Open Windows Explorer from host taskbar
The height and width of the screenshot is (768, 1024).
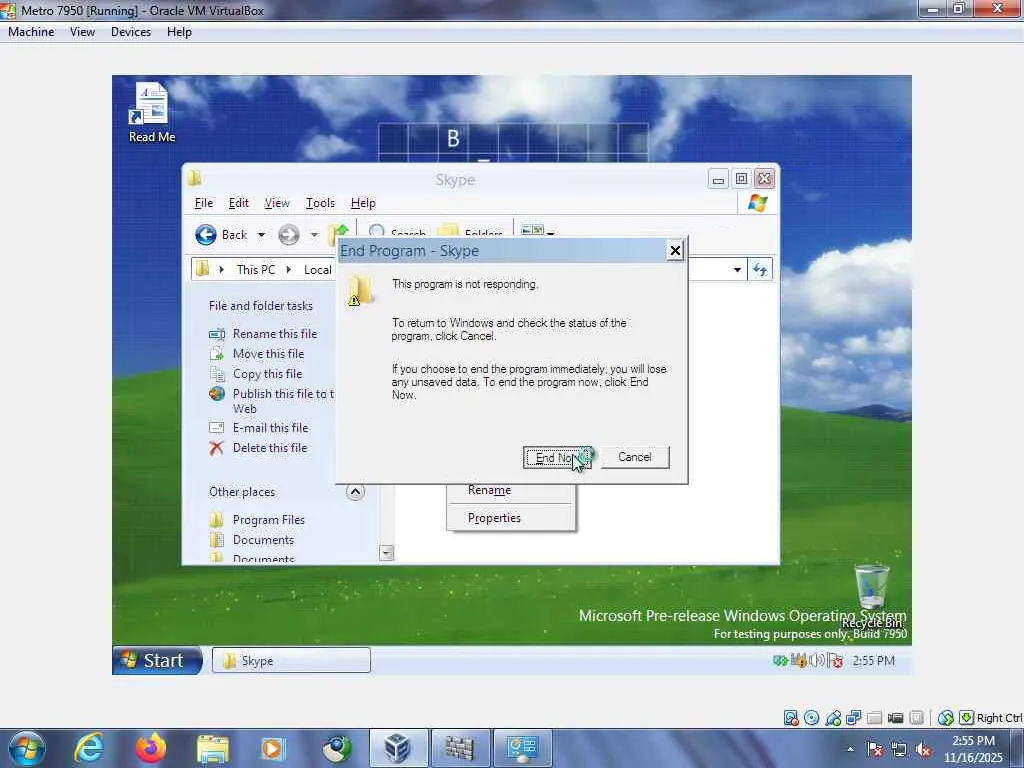click(213, 749)
